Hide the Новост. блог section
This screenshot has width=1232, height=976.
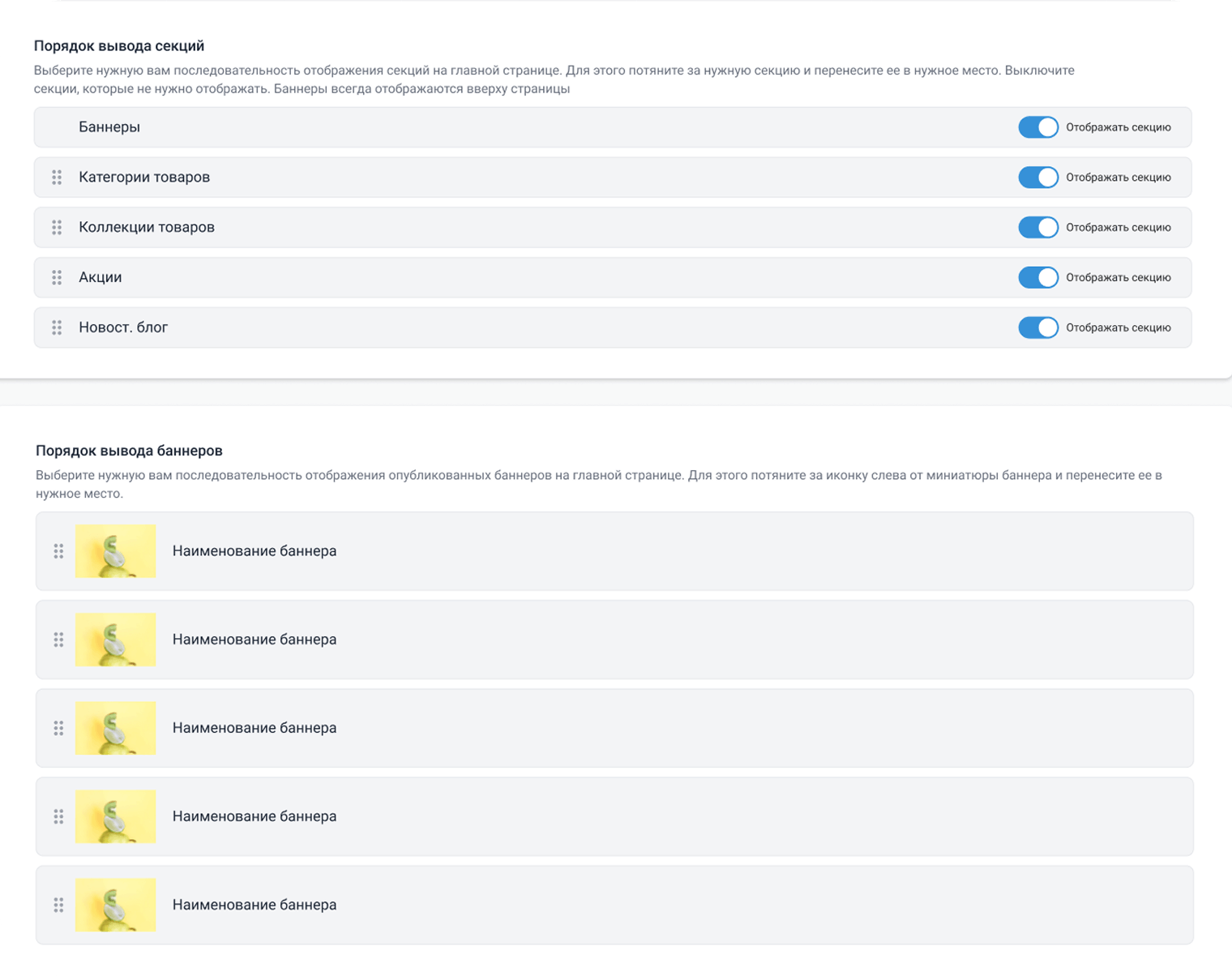click(1038, 327)
